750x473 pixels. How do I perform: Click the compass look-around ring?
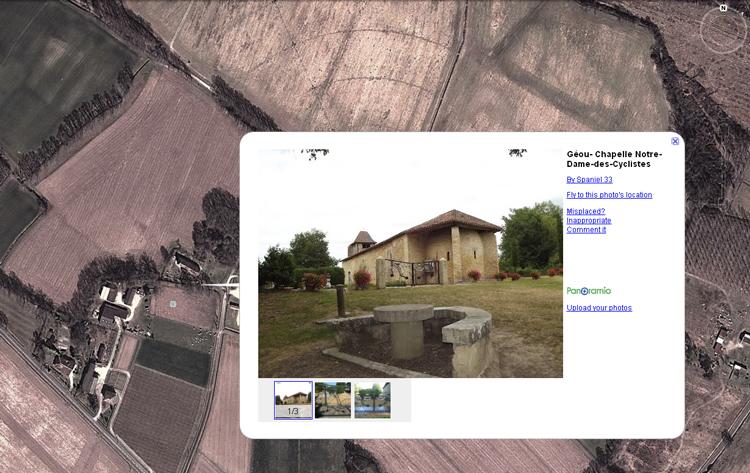pos(722,31)
